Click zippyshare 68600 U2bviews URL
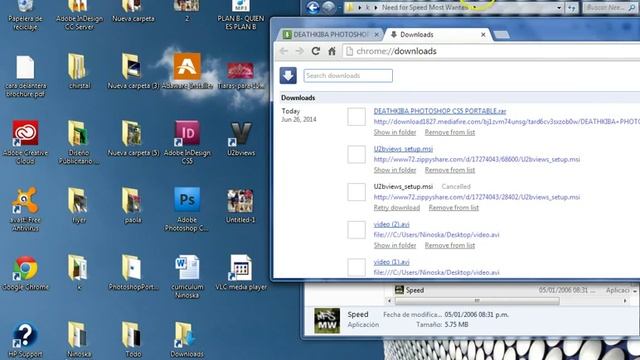Screen dimensions: 640x360 (x=477, y=159)
